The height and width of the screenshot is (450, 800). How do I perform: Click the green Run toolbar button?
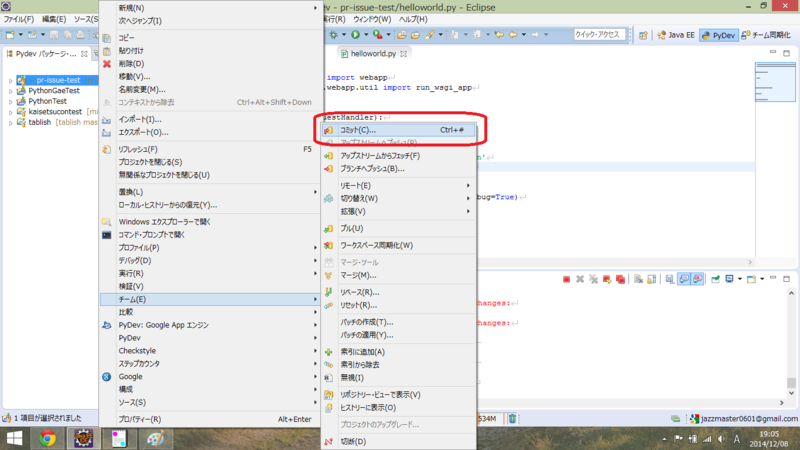coord(356,35)
